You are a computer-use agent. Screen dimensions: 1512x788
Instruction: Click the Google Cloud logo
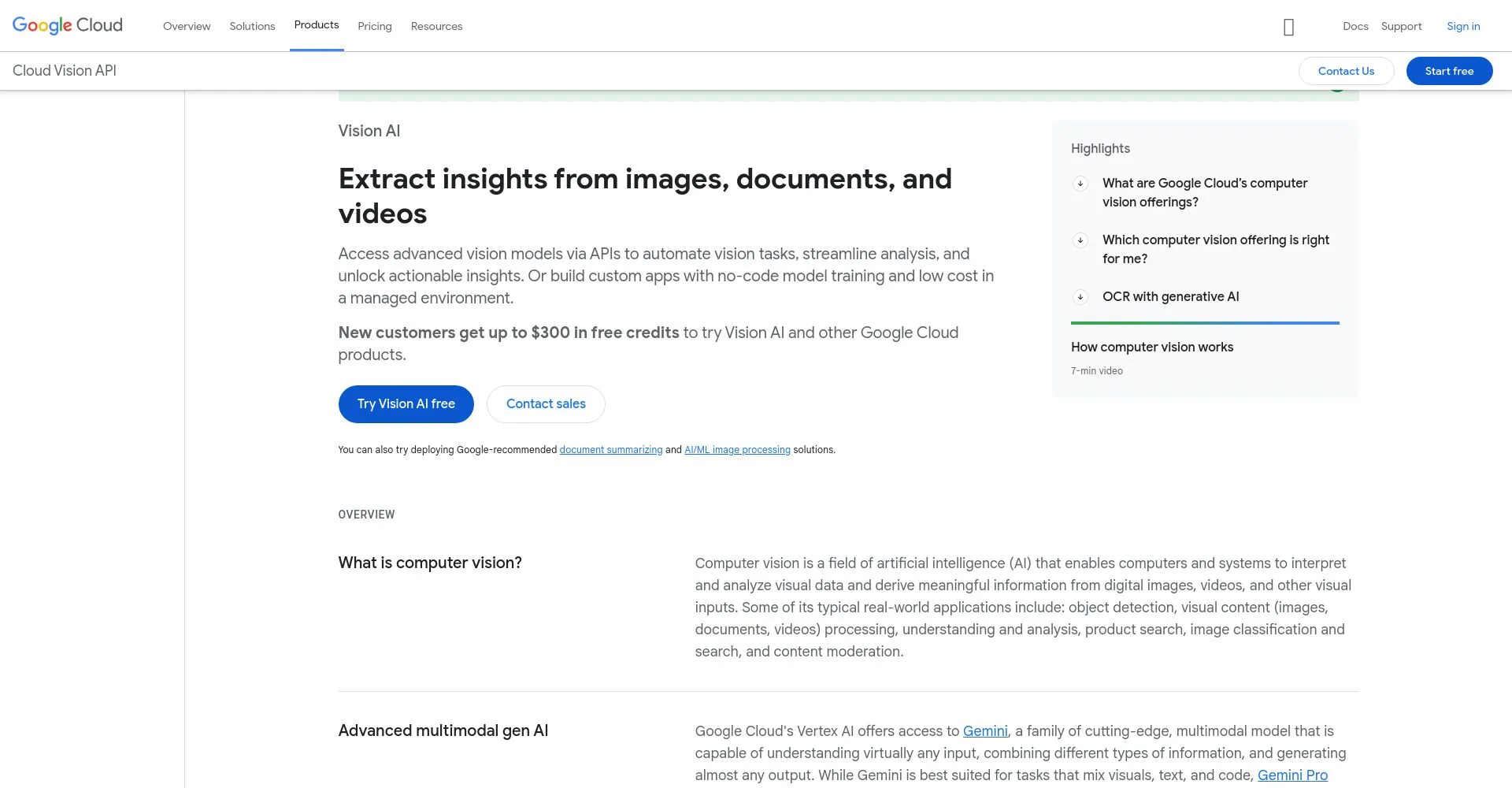(x=68, y=25)
